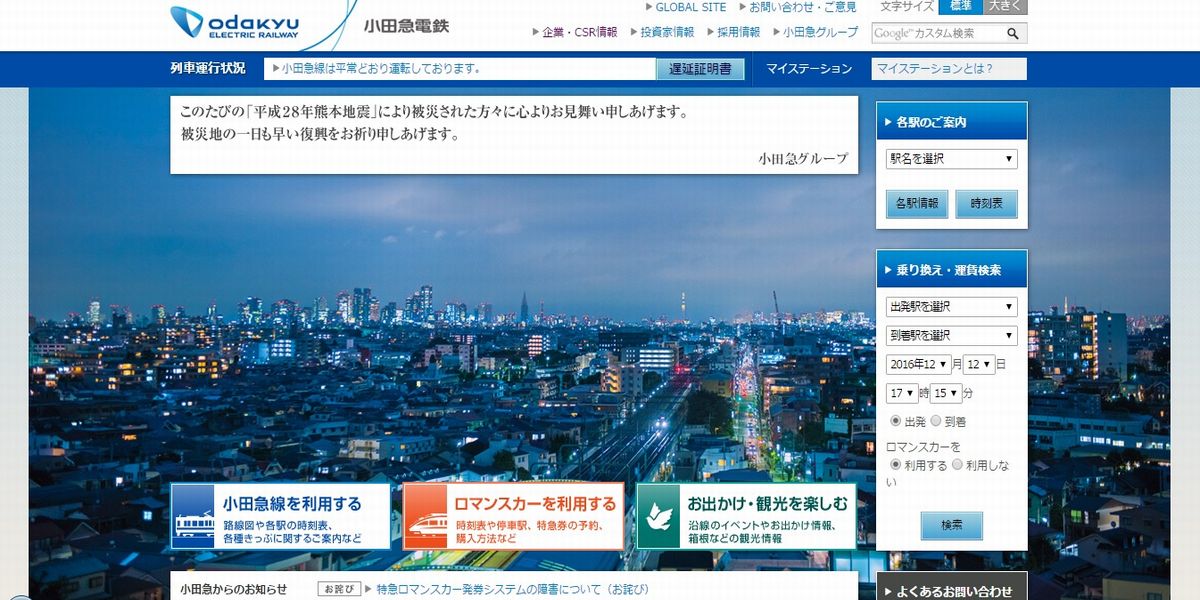Select the 出発 radio button
Viewport: 1200px width, 600px height.
895,421
